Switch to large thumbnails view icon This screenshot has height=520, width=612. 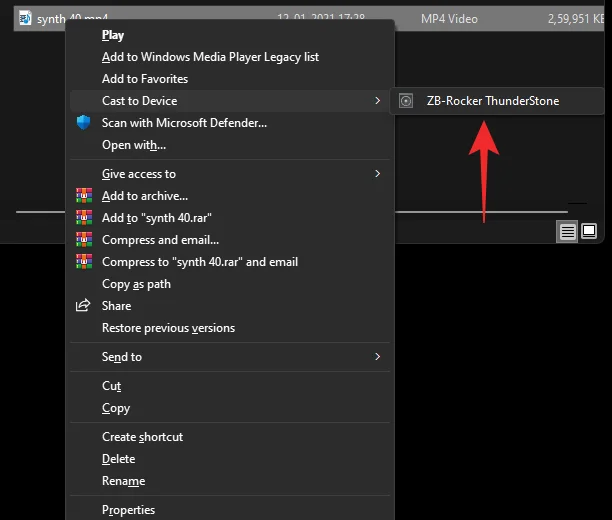(589, 231)
